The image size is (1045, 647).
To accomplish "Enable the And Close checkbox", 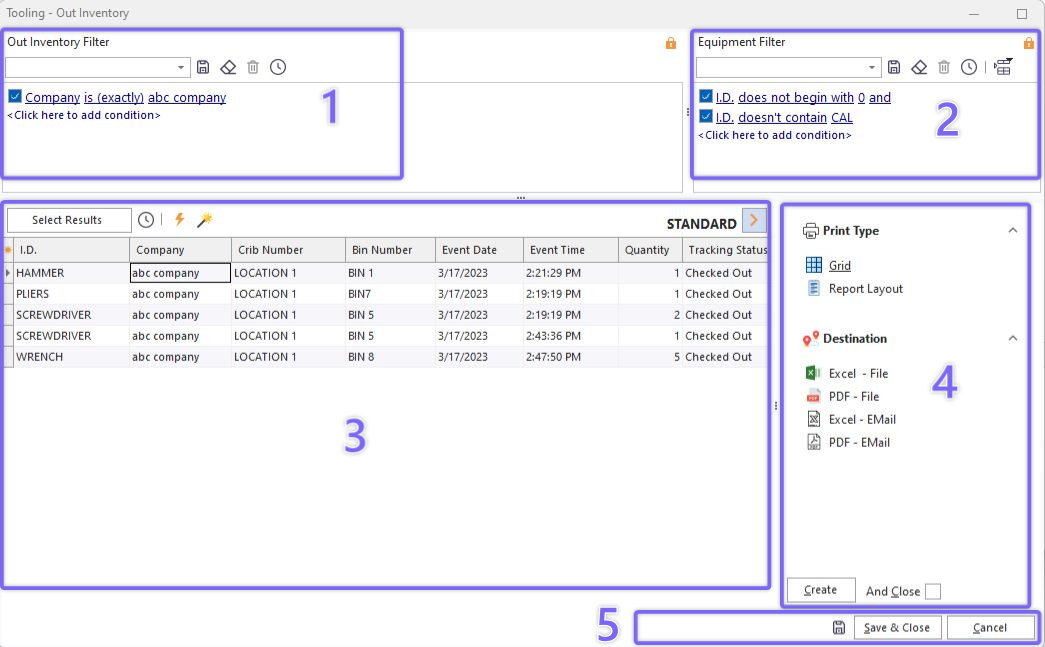I will [x=933, y=591].
